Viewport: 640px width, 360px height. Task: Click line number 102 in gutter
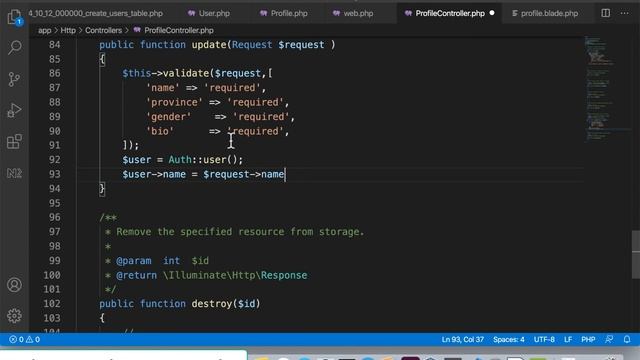52,304
